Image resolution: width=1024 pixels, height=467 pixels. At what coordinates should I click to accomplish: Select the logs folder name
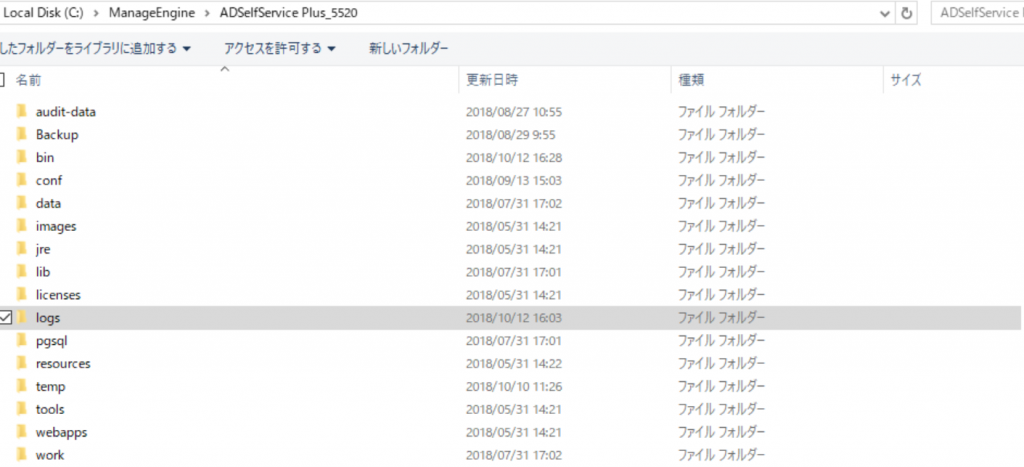48,317
